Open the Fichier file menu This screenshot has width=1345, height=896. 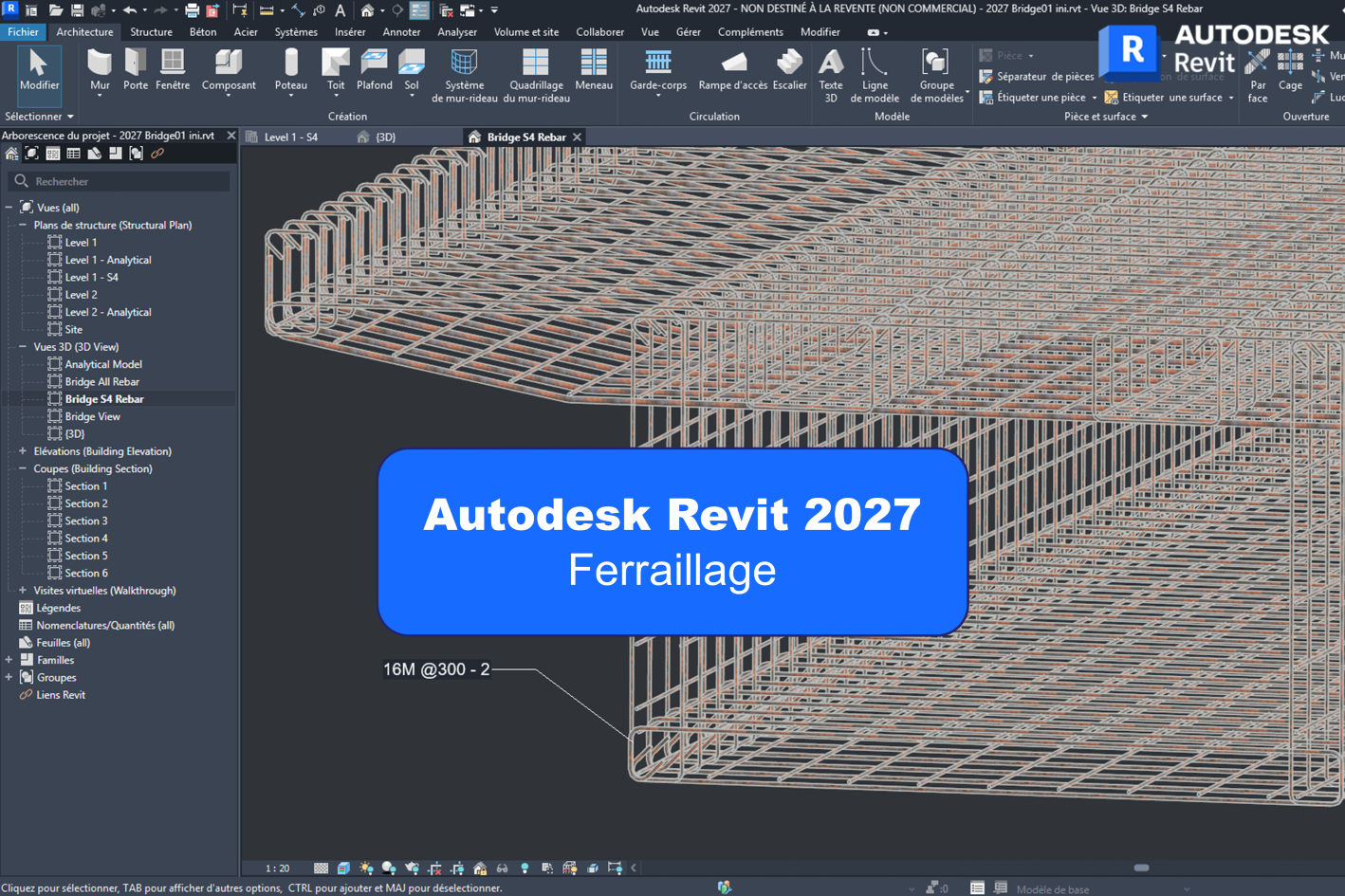[x=23, y=32]
